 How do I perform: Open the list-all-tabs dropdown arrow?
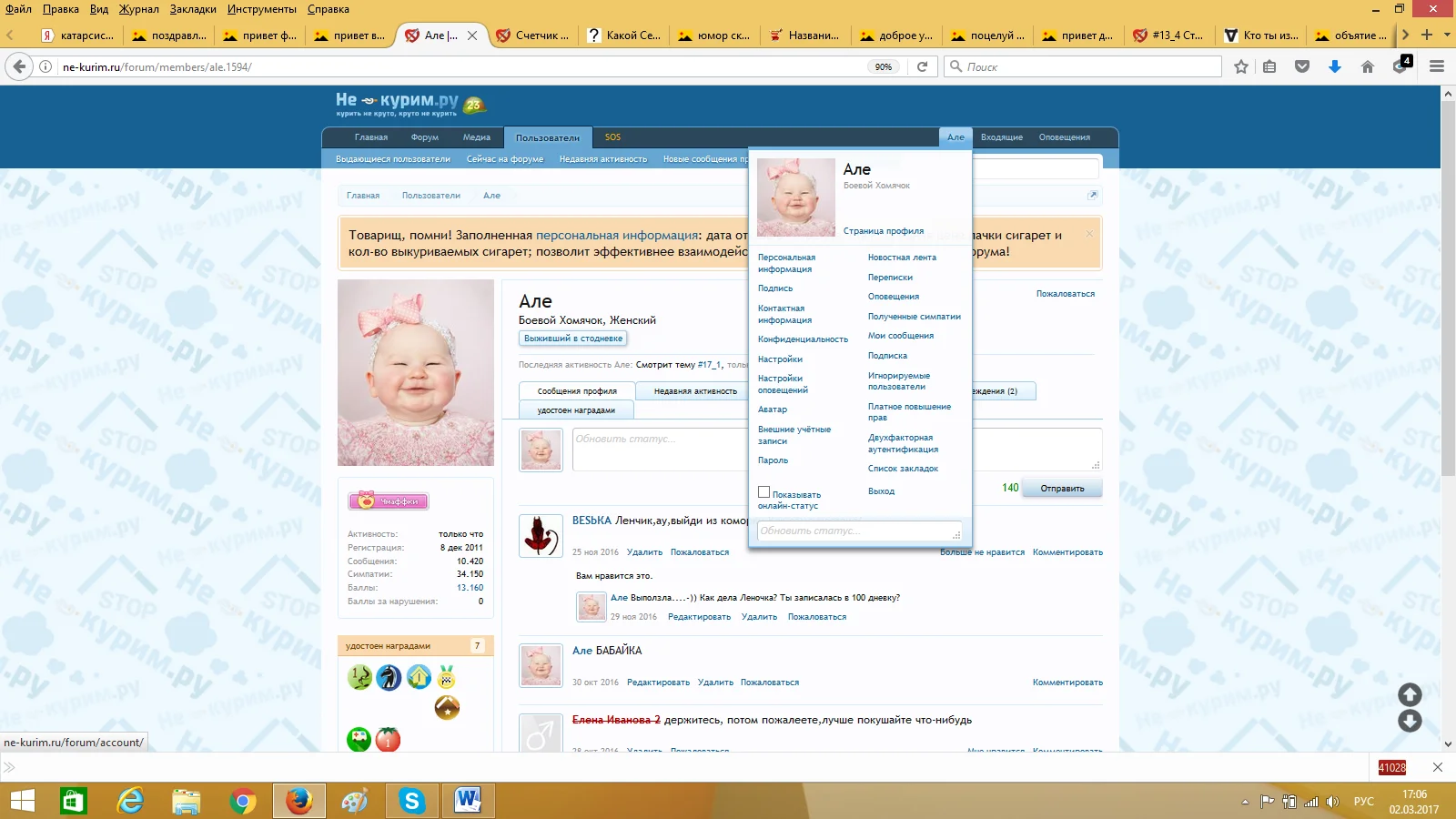(1447, 35)
